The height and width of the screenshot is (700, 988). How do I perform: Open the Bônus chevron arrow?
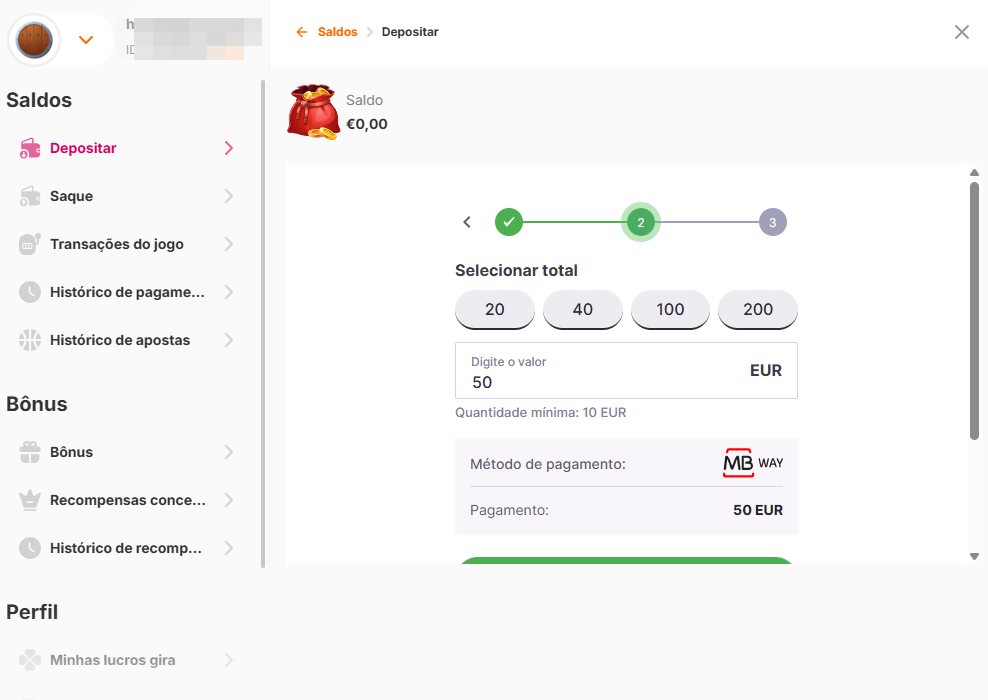point(229,452)
